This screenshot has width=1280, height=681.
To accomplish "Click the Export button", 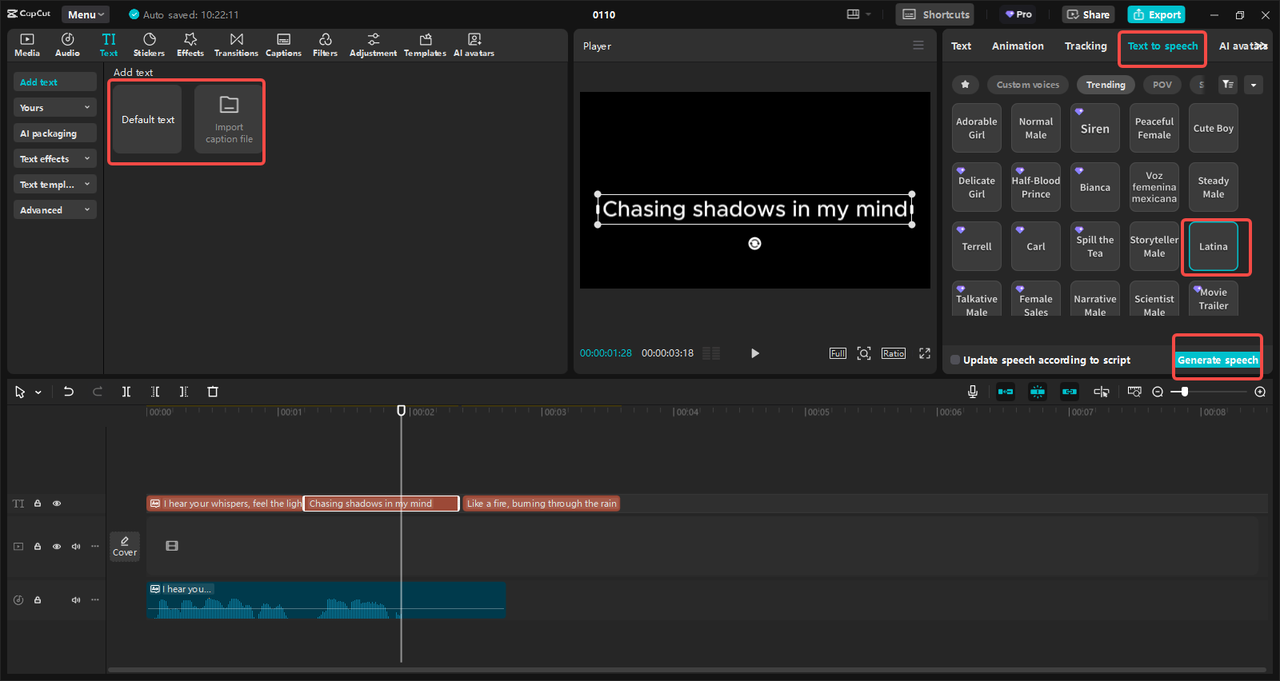I will click(x=1156, y=15).
